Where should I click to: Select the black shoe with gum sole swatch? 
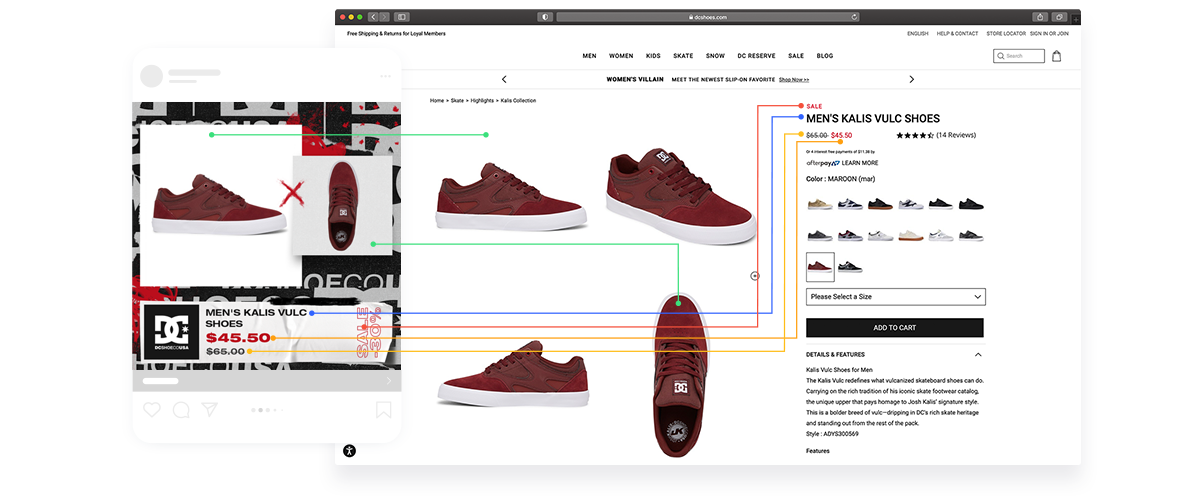click(x=880, y=203)
